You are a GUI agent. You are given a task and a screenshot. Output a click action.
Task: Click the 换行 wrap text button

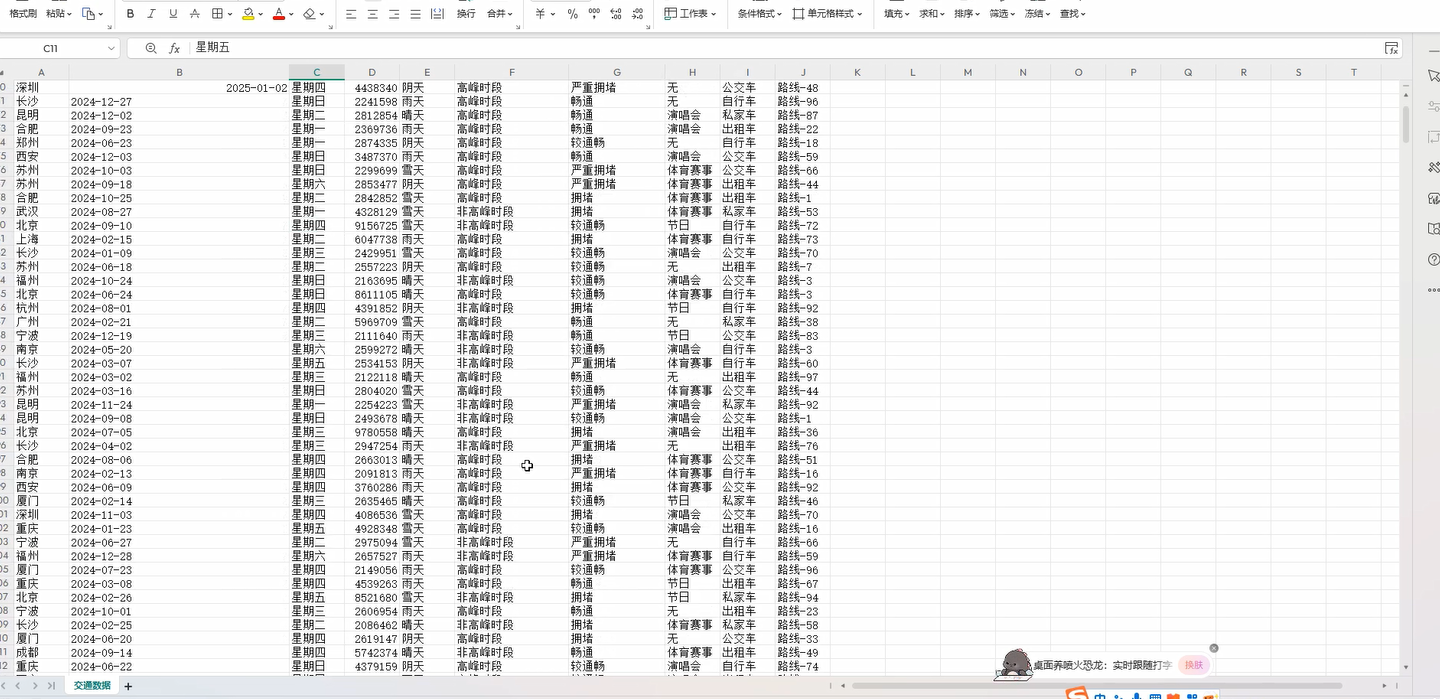coord(466,14)
